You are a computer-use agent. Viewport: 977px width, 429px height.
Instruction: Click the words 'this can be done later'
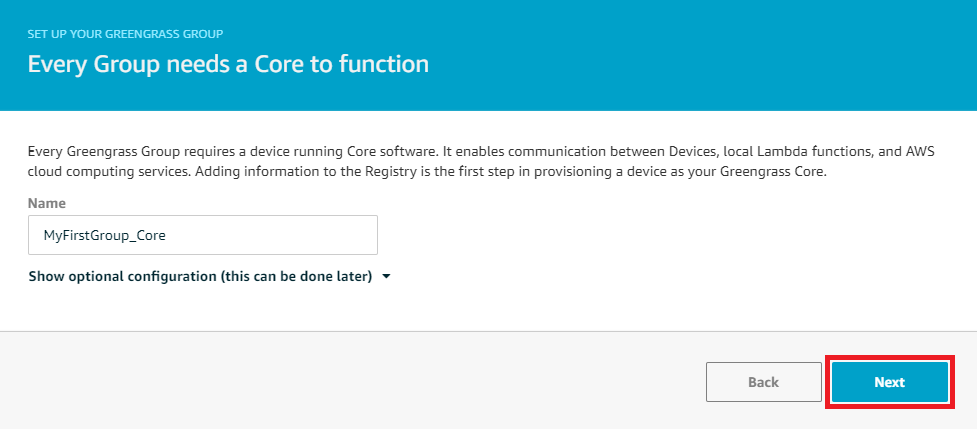click(x=295, y=276)
